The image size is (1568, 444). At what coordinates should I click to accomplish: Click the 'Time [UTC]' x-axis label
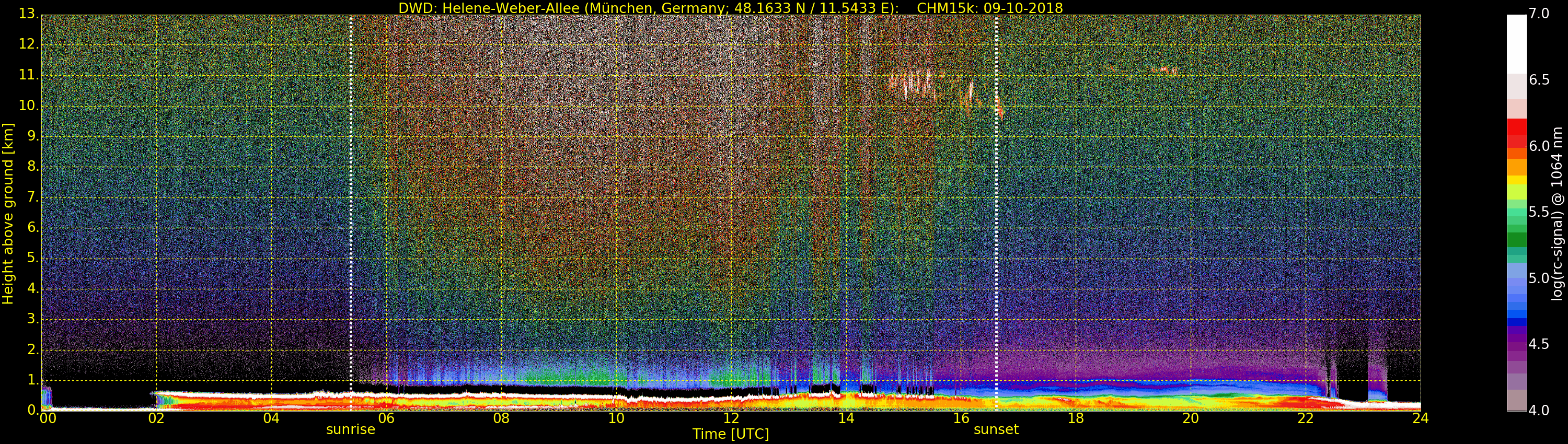pyautogui.click(x=731, y=434)
